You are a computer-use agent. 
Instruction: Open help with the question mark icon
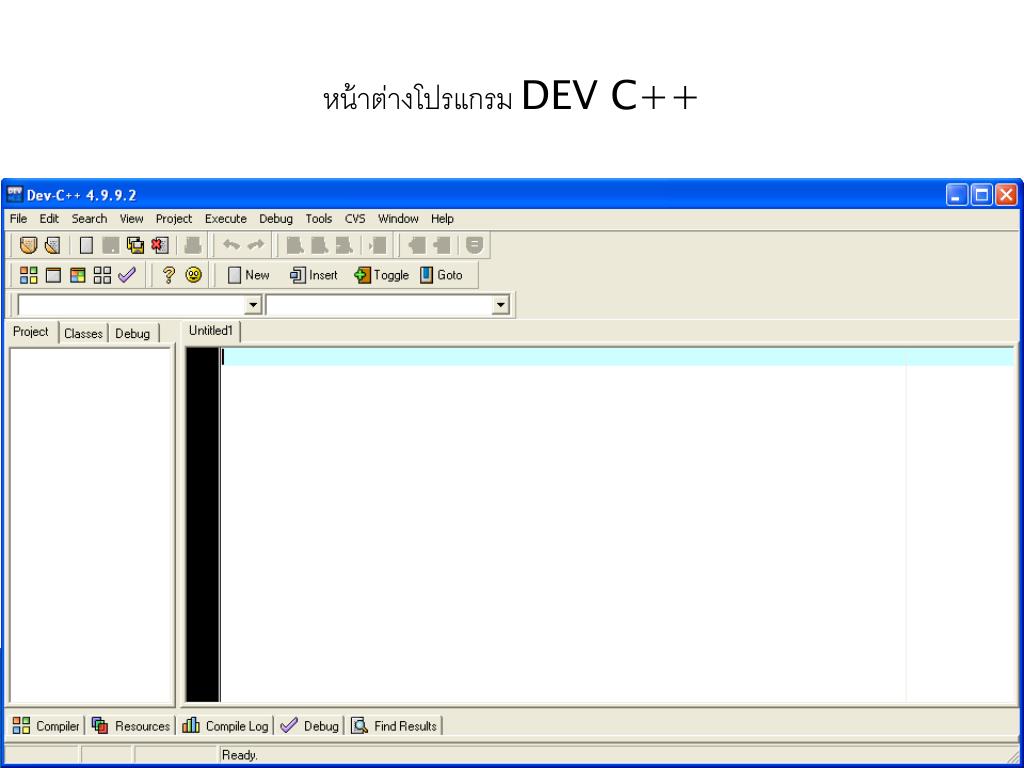pos(168,276)
